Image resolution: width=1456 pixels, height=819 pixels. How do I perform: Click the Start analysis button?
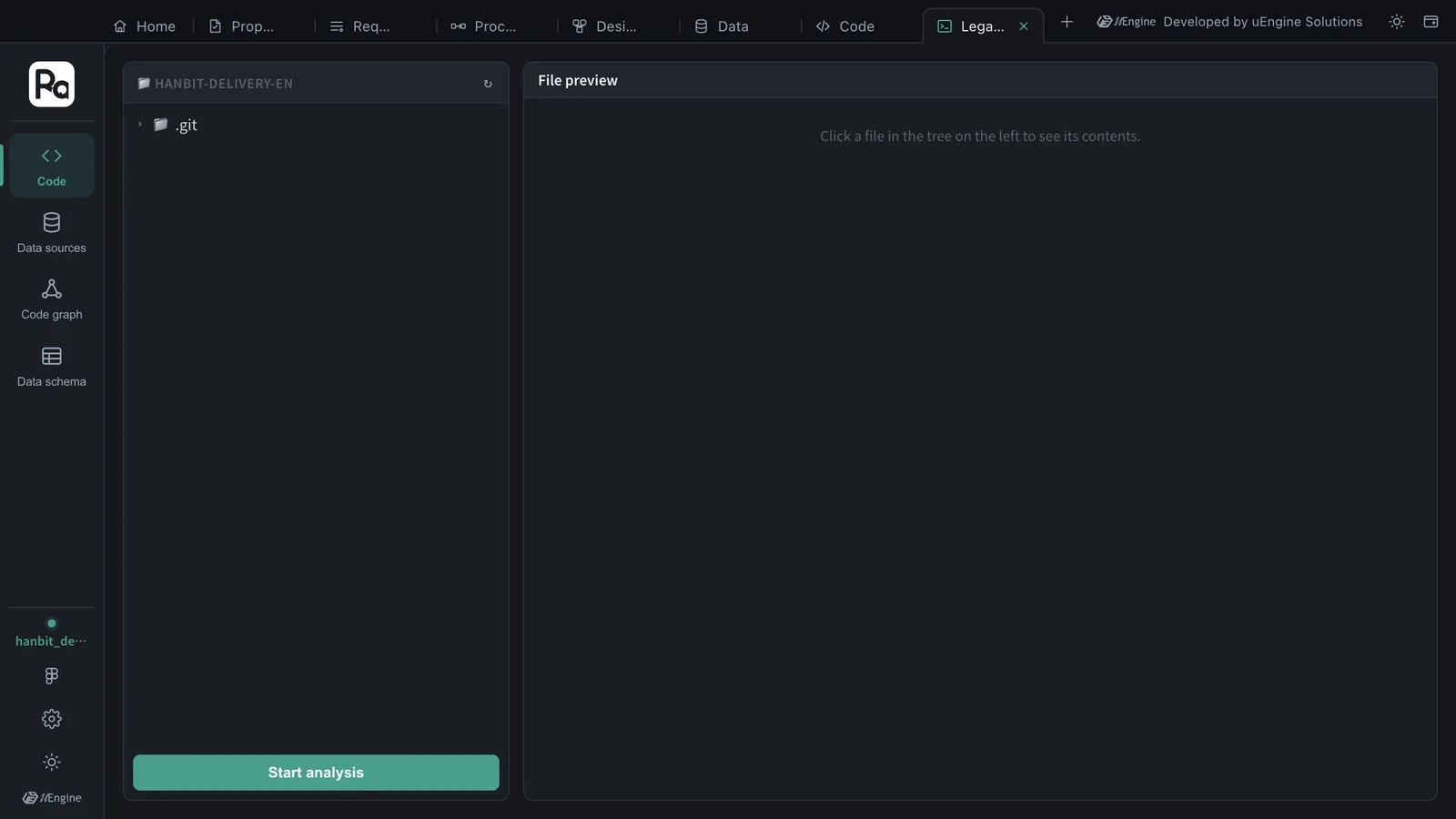click(316, 773)
